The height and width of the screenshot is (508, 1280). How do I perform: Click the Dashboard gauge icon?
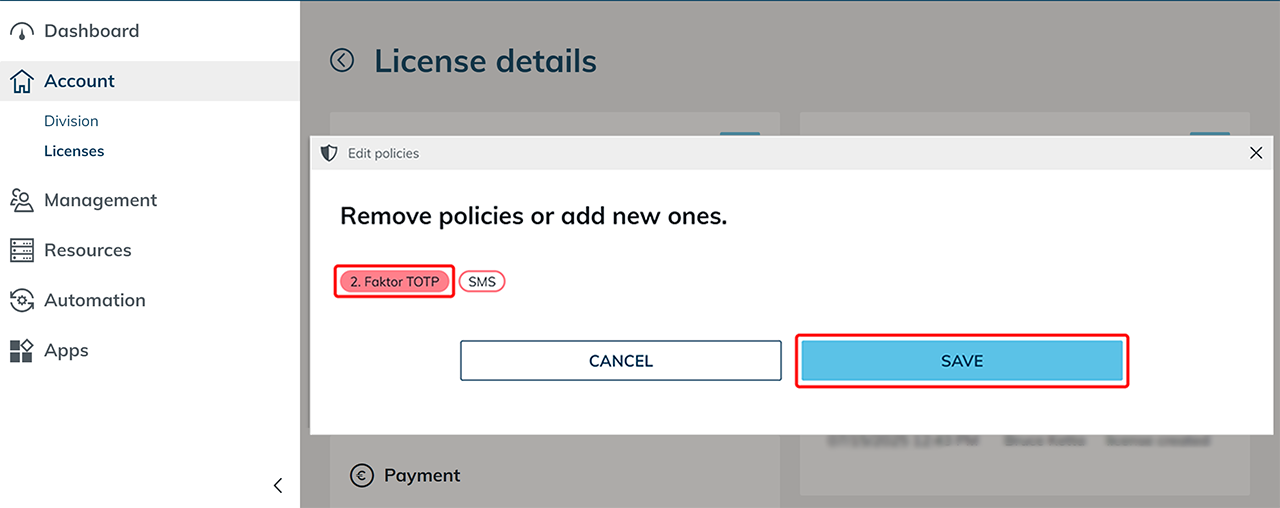click(22, 32)
